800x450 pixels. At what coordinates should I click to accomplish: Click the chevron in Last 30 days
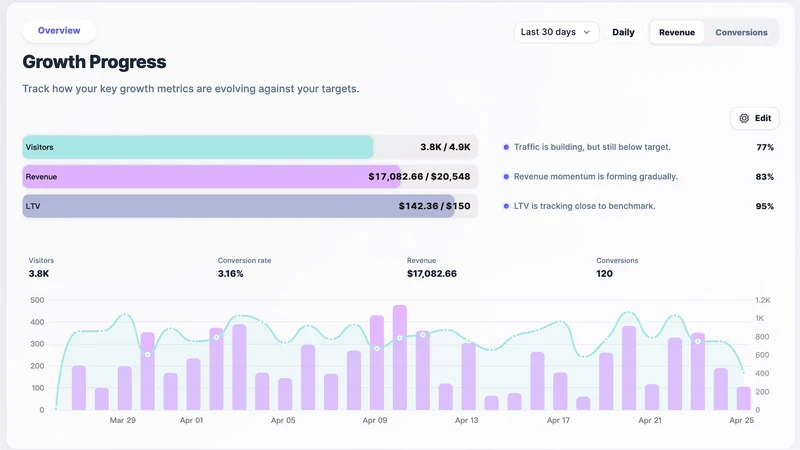click(587, 32)
